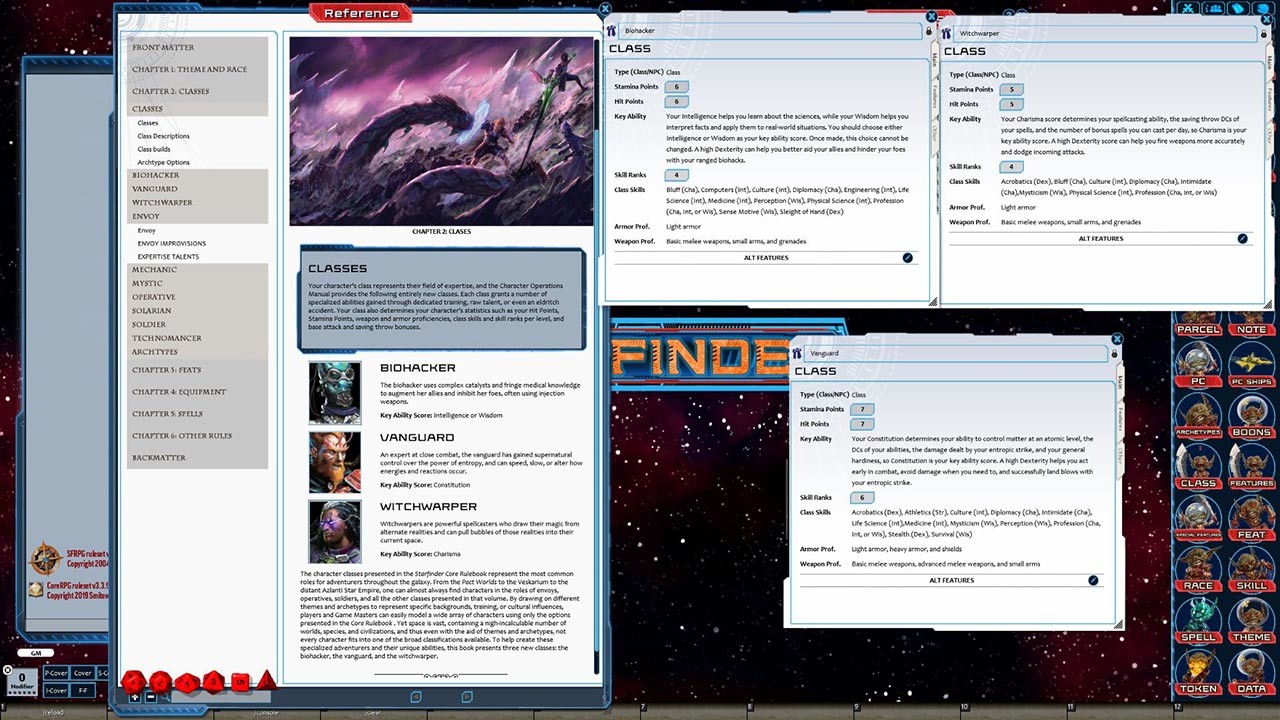The height and width of the screenshot is (720, 1280).
Task: Lock the Witchwarper class window padlock
Action: coord(1264,33)
